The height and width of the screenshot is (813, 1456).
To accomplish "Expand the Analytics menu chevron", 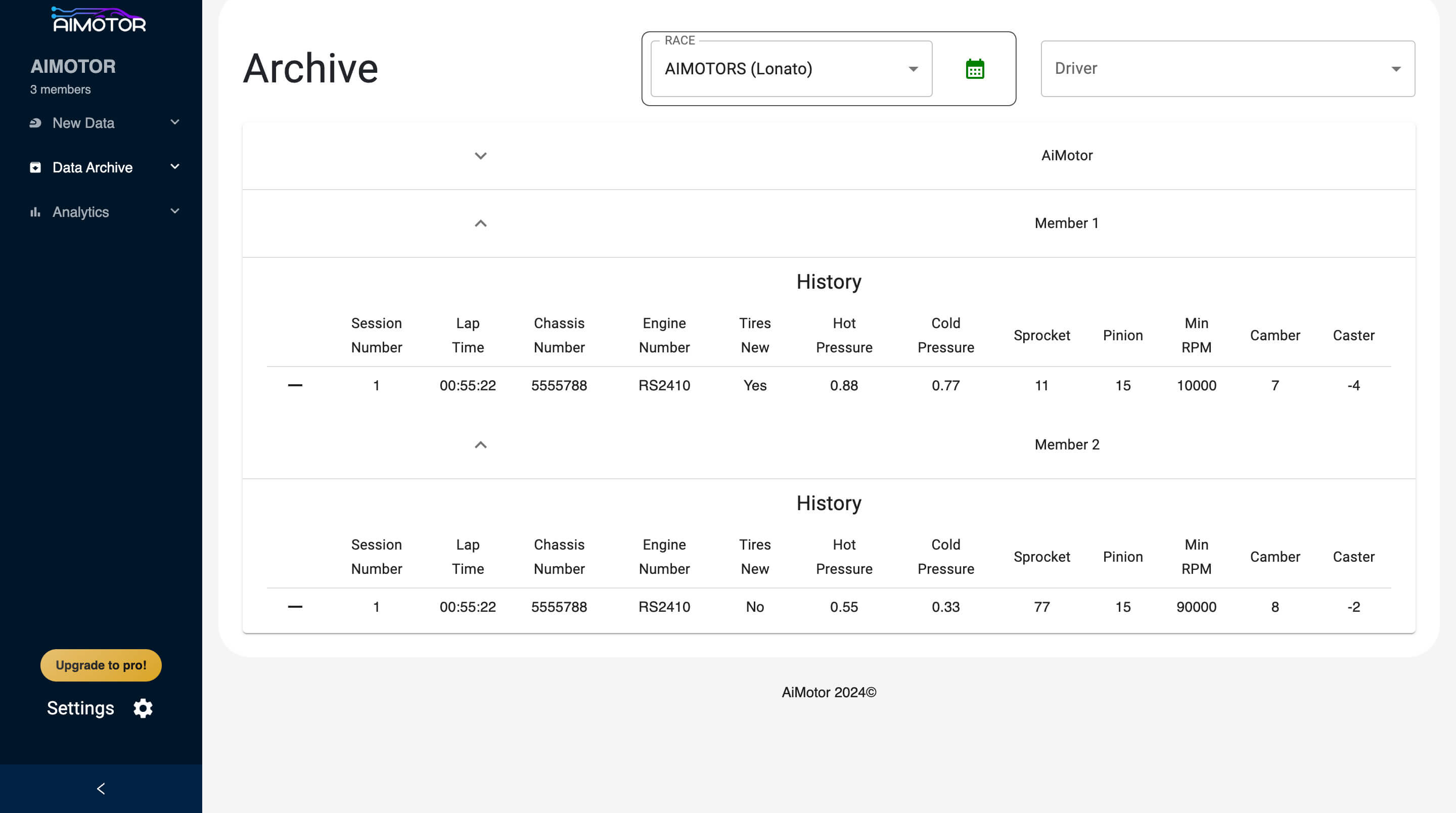I will pyautogui.click(x=174, y=211).
